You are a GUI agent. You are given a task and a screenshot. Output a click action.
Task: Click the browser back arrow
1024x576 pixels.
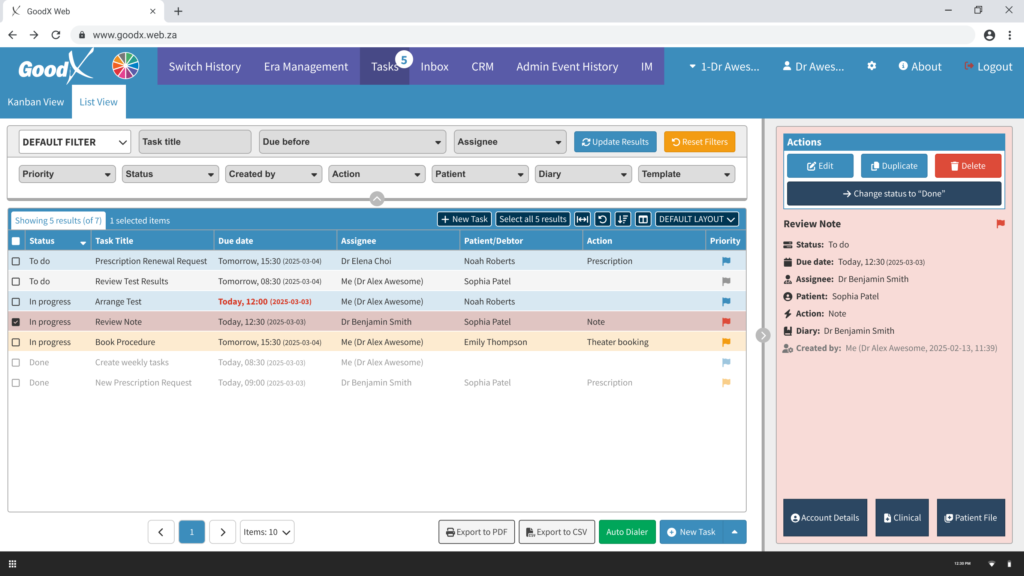point(12,35)
